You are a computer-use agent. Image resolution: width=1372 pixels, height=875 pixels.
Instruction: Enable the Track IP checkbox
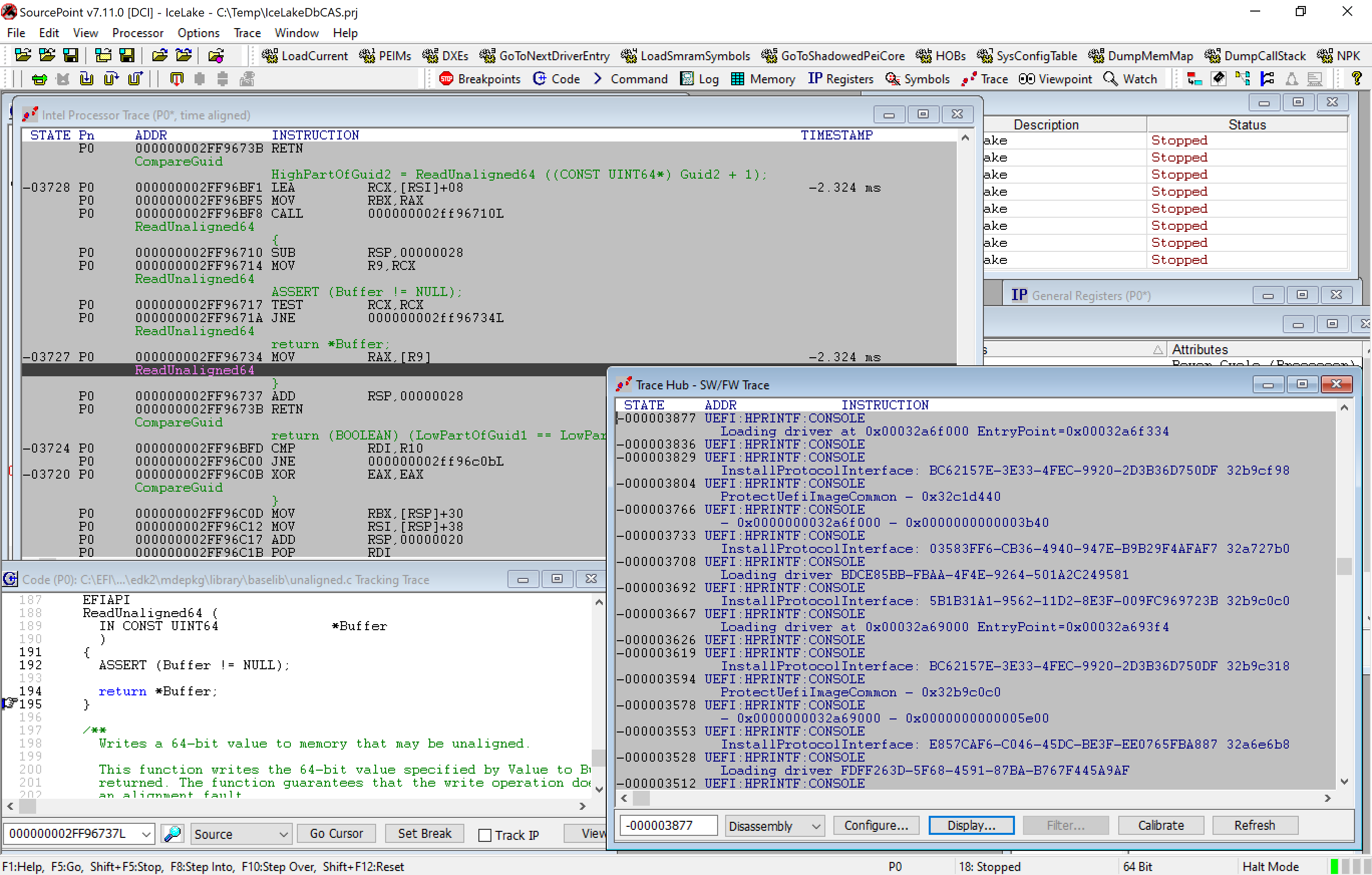tap(485, 835)
